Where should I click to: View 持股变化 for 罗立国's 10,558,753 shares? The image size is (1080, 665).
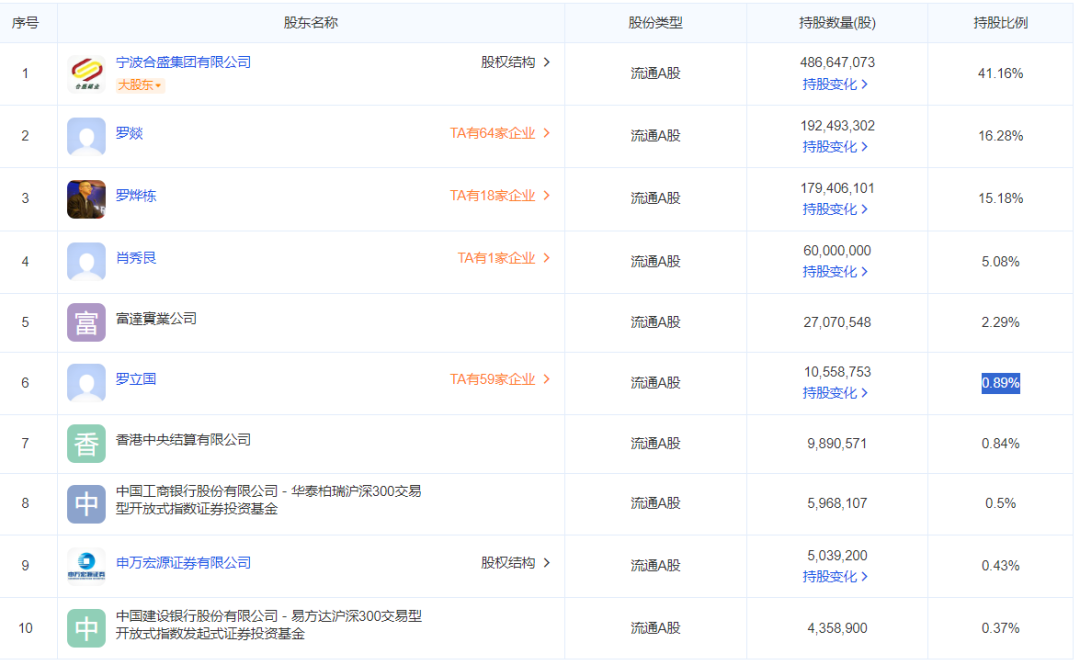835,393
